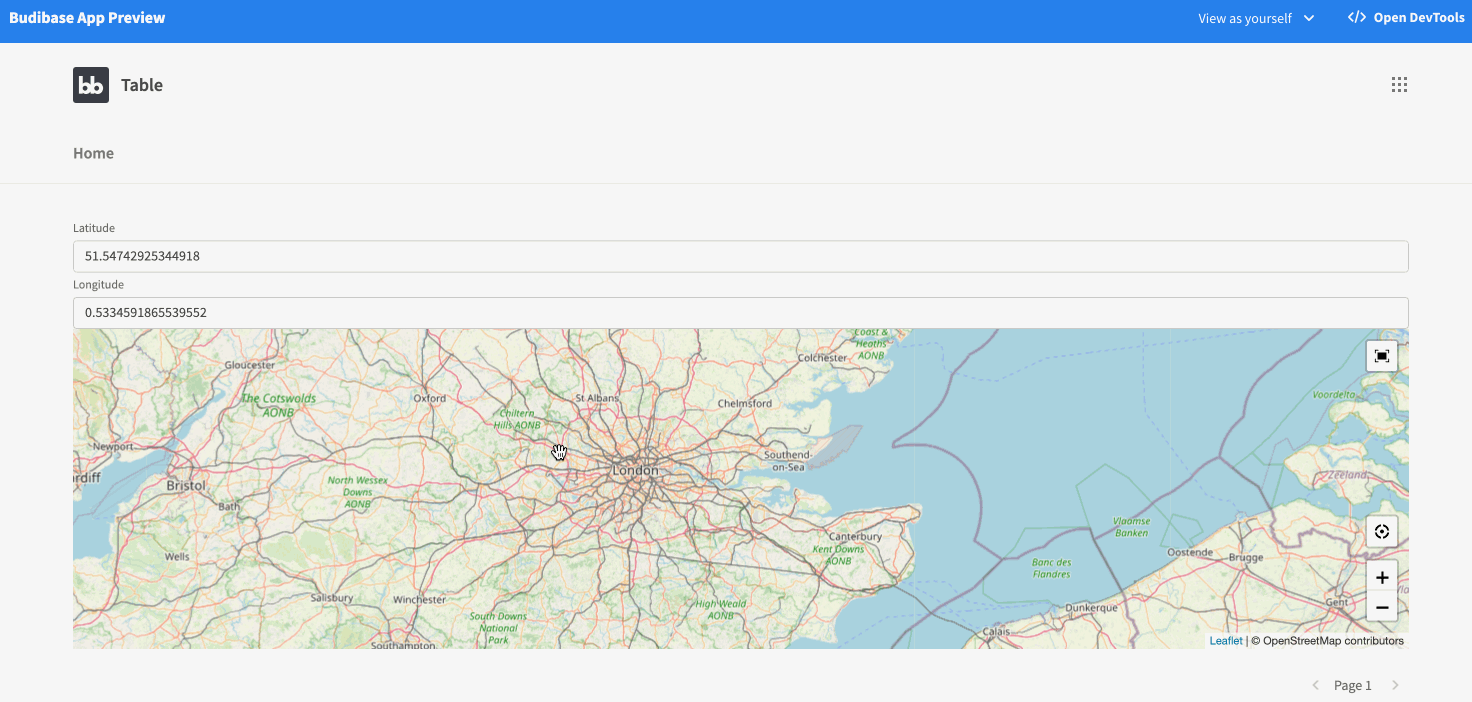Click the Open DevTools button

coord(1406,18)
